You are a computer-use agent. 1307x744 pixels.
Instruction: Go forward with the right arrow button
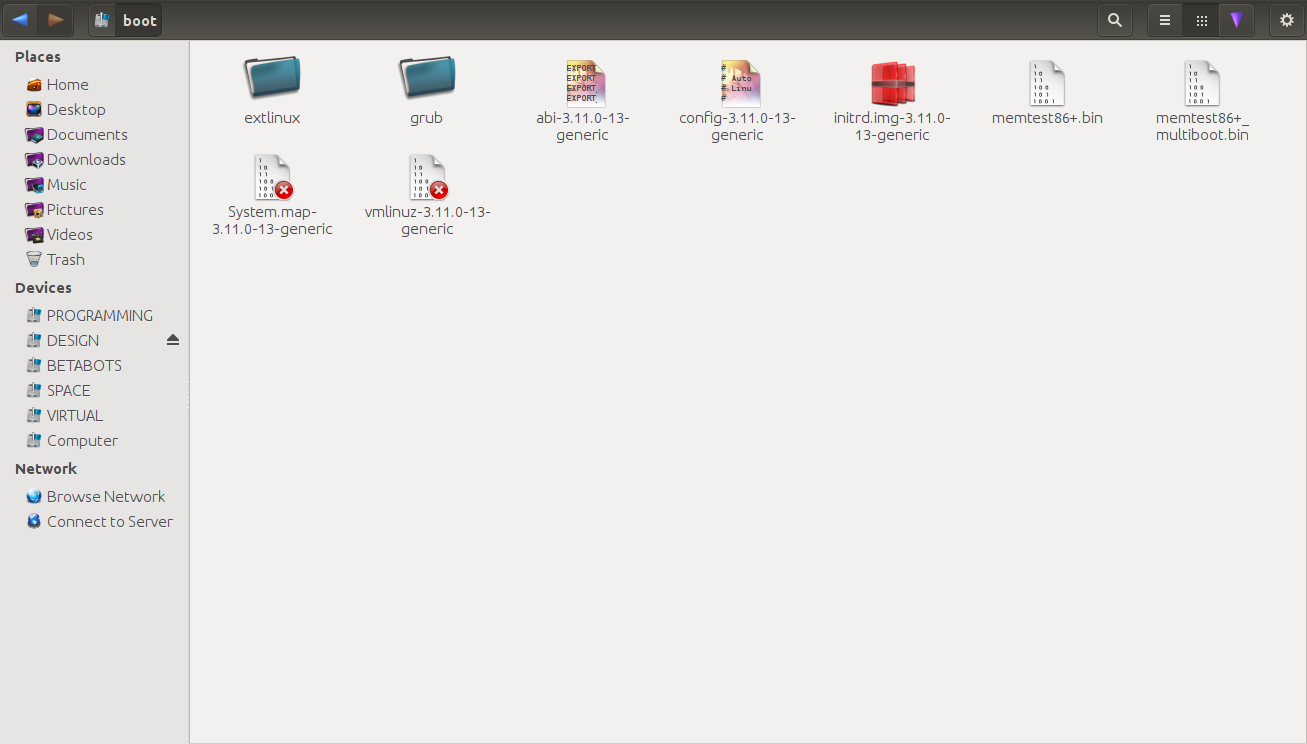(x=56, y=20)
